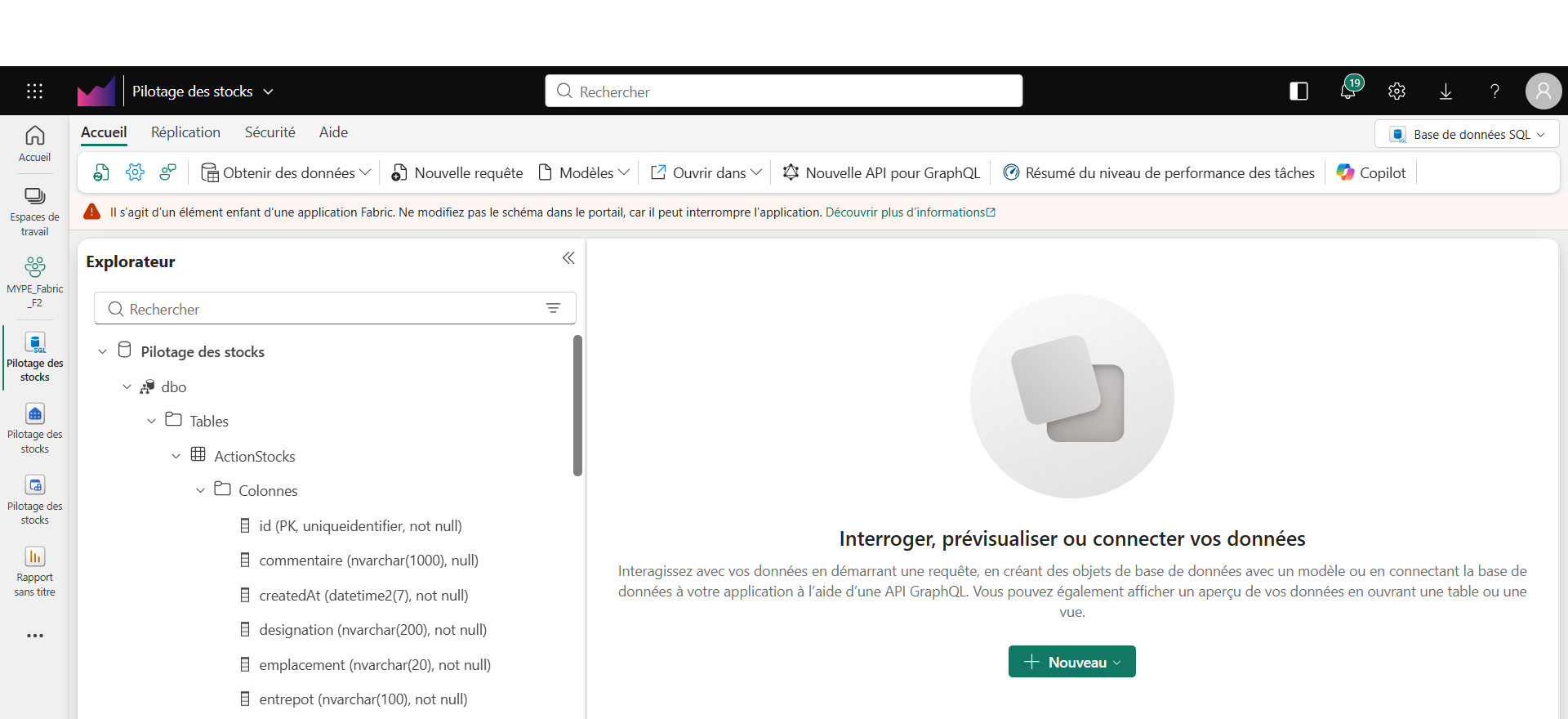This screenshot has height=719, width=1568.
Task: Open the user account avatar
Action: 1543,91
